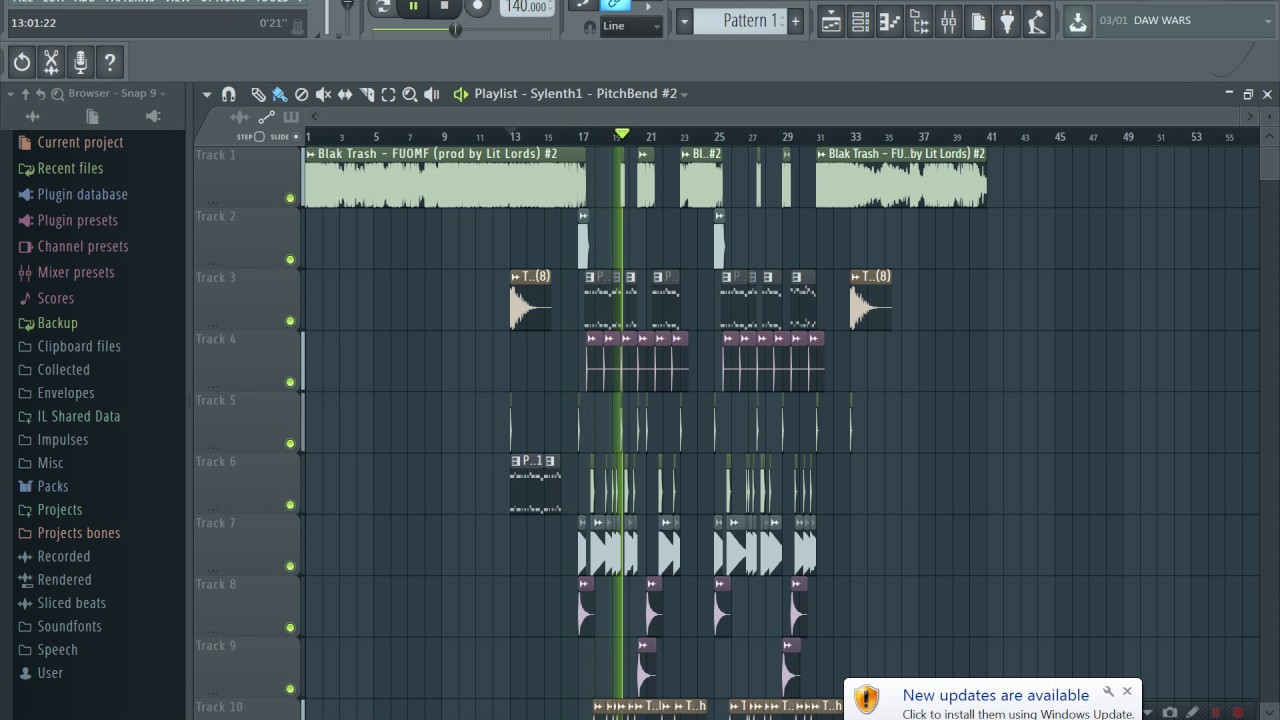This screenshot has height=720, width=1280.
Task: Click the plug icon in the top toolbar
Action: click(x=1007, y=21)
